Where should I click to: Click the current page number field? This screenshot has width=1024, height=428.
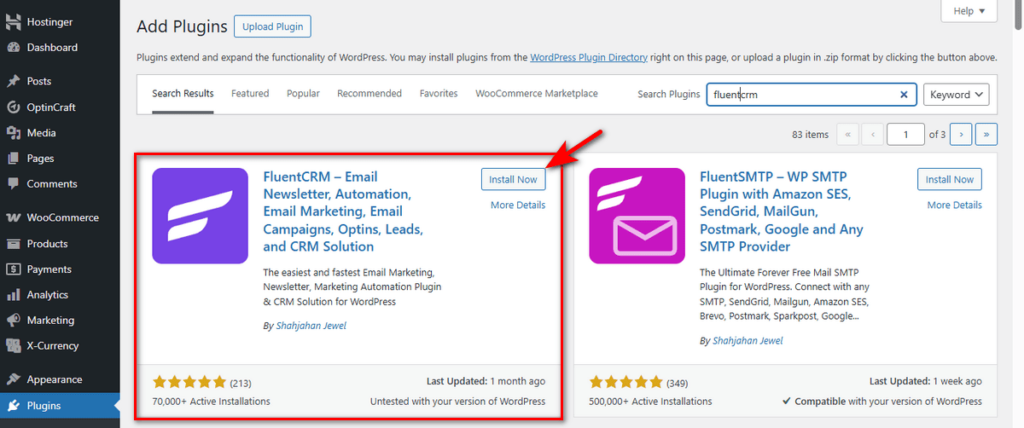[x=906, y=134]
